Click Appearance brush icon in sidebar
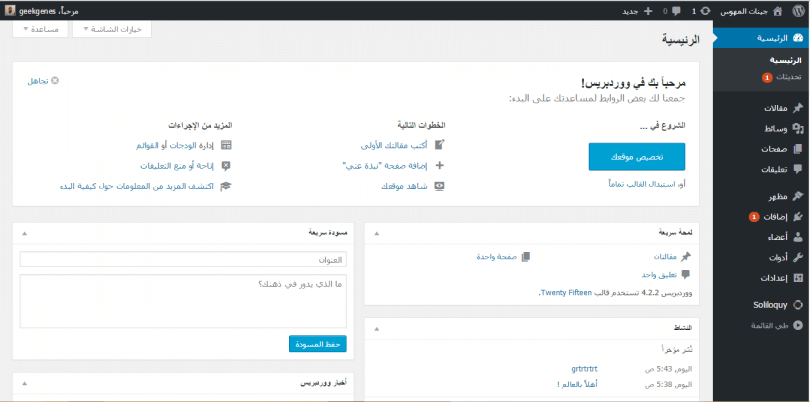Viewport: 810px width, 402px height. pyautogui.click(x=798, y=196)
